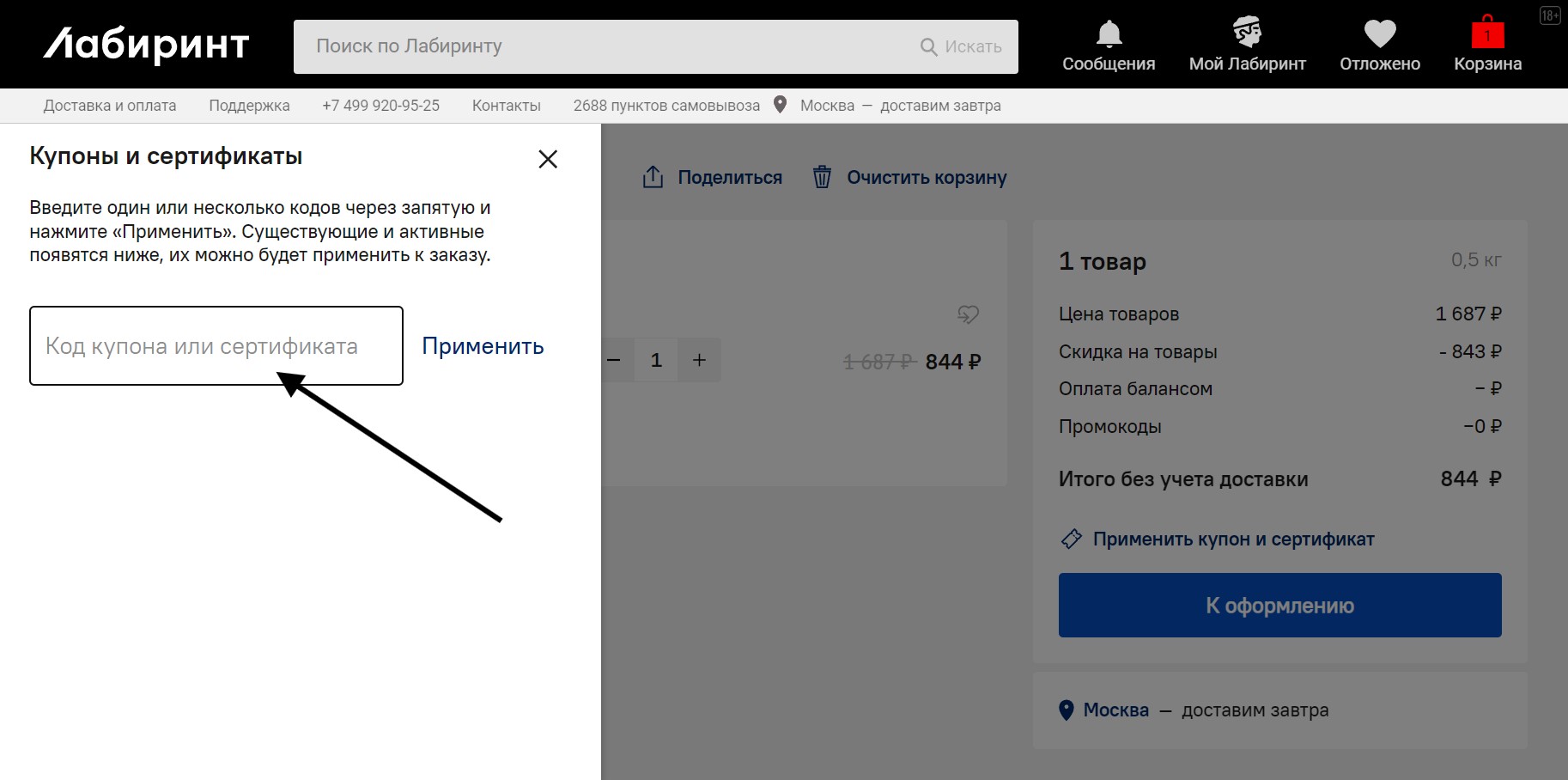Click the 18+ age badge

coord(1550,15)
